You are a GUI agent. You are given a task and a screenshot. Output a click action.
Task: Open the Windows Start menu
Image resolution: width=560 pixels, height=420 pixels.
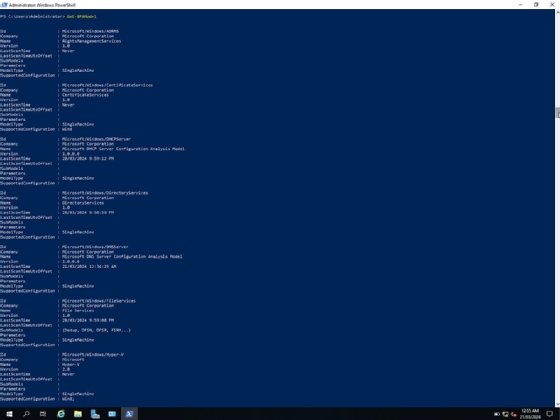click(x=9, y=414)
